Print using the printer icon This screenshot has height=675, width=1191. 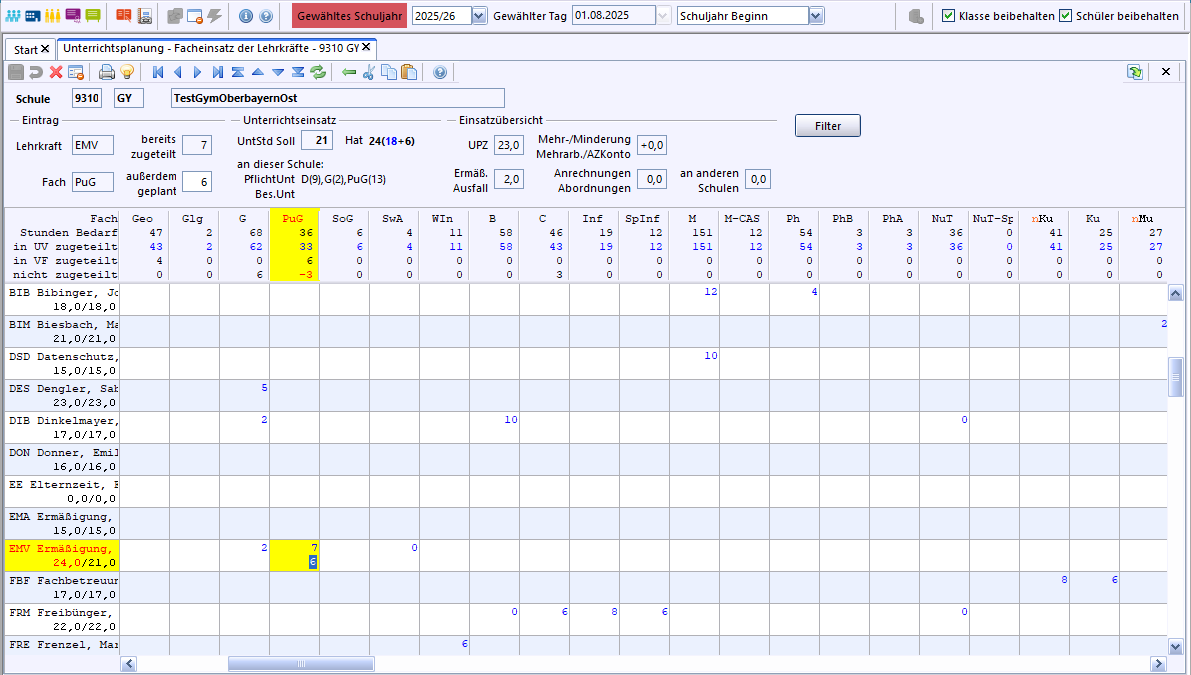click(107, 72)
